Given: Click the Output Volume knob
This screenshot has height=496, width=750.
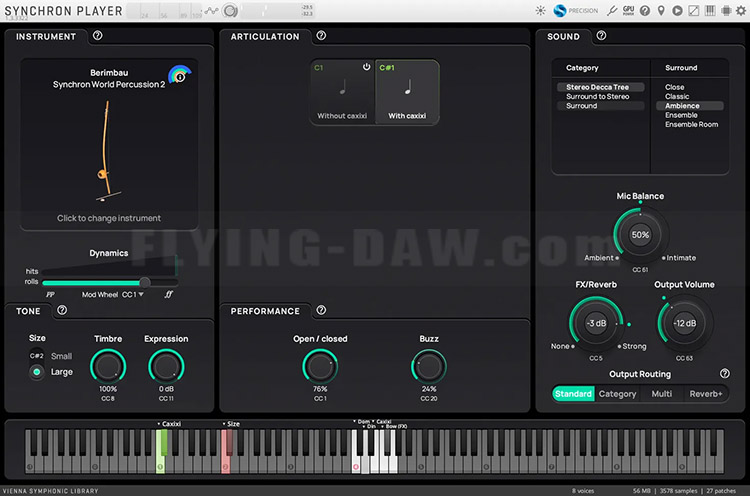Looking at the screenshot, I should point(684,323).
